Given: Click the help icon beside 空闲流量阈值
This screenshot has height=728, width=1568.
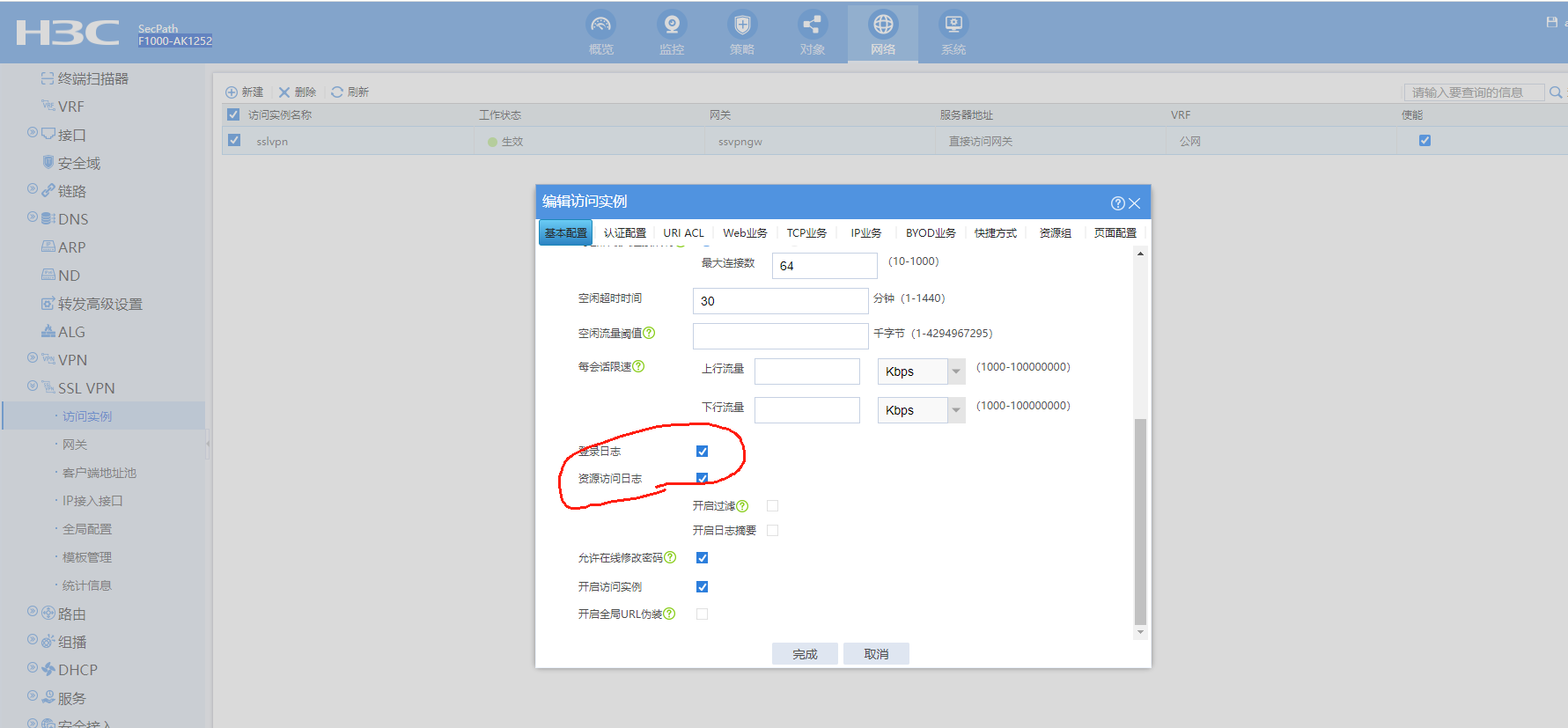Looking at the screenshot, I should (x=649, y=333).
